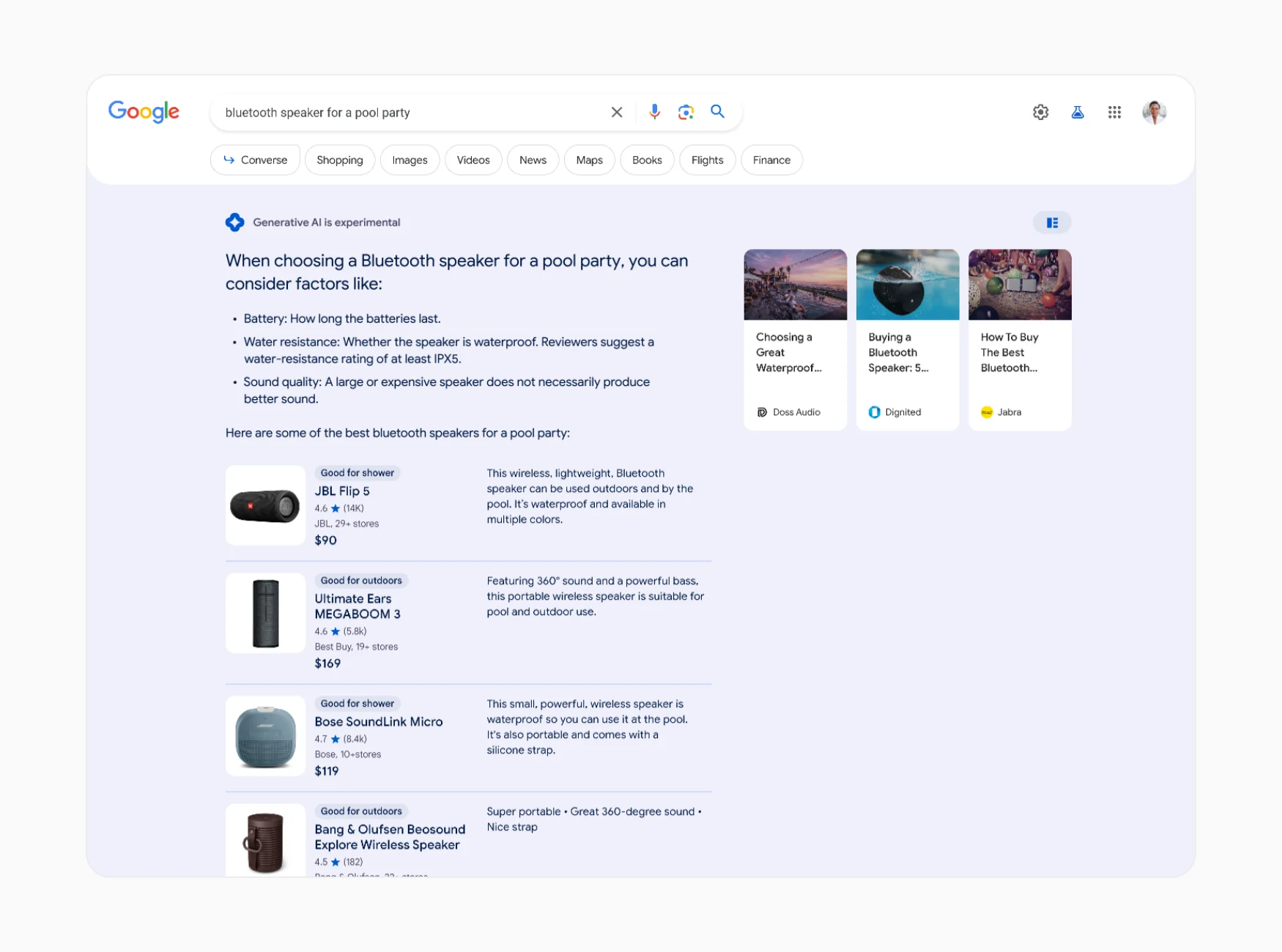Viewport: 1282px width, 952px height.
Task: Select the Finance search filter
Action: click(x=771, y=160)
